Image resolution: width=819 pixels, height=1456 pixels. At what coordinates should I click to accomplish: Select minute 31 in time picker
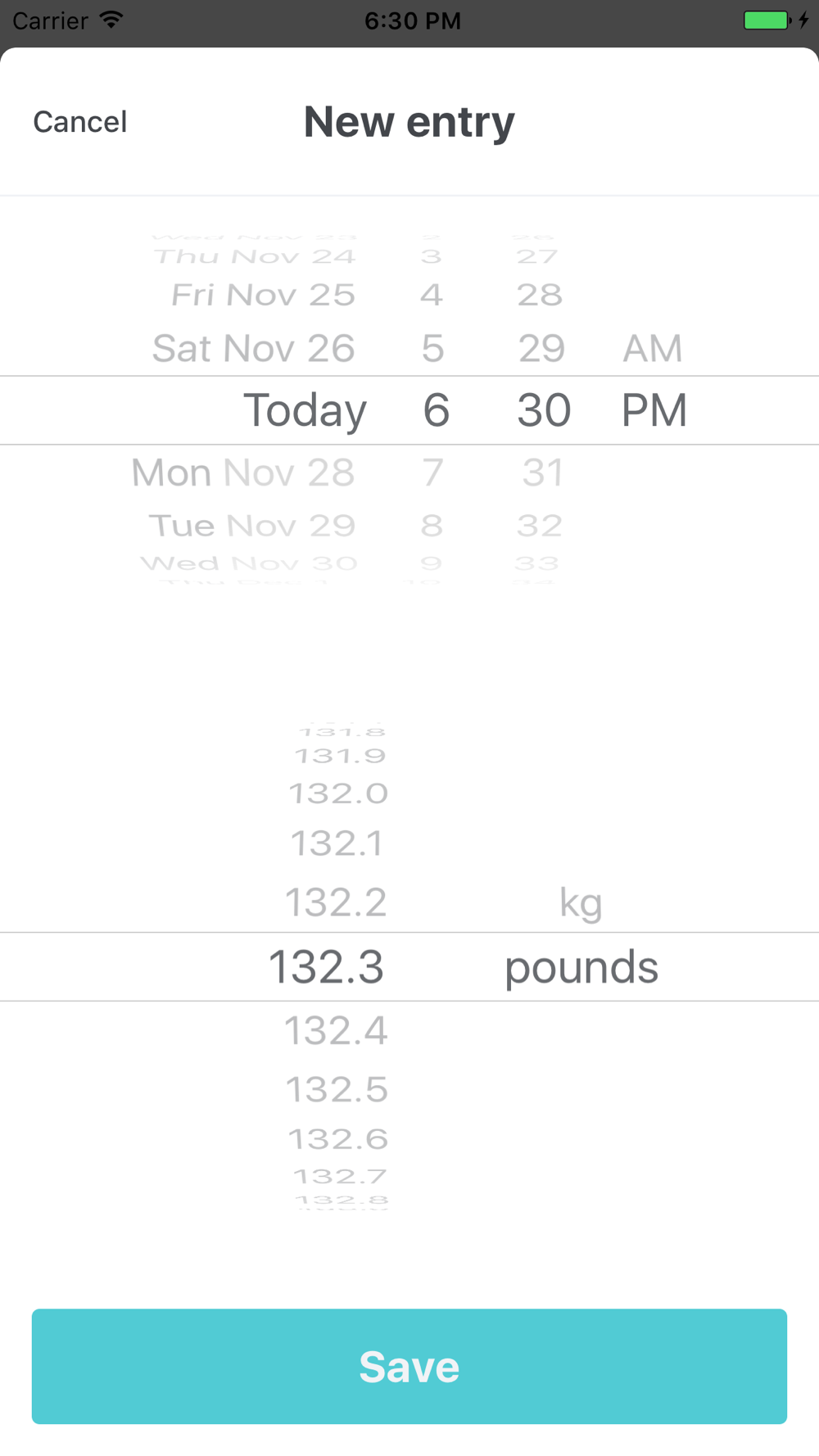(542, 473)
